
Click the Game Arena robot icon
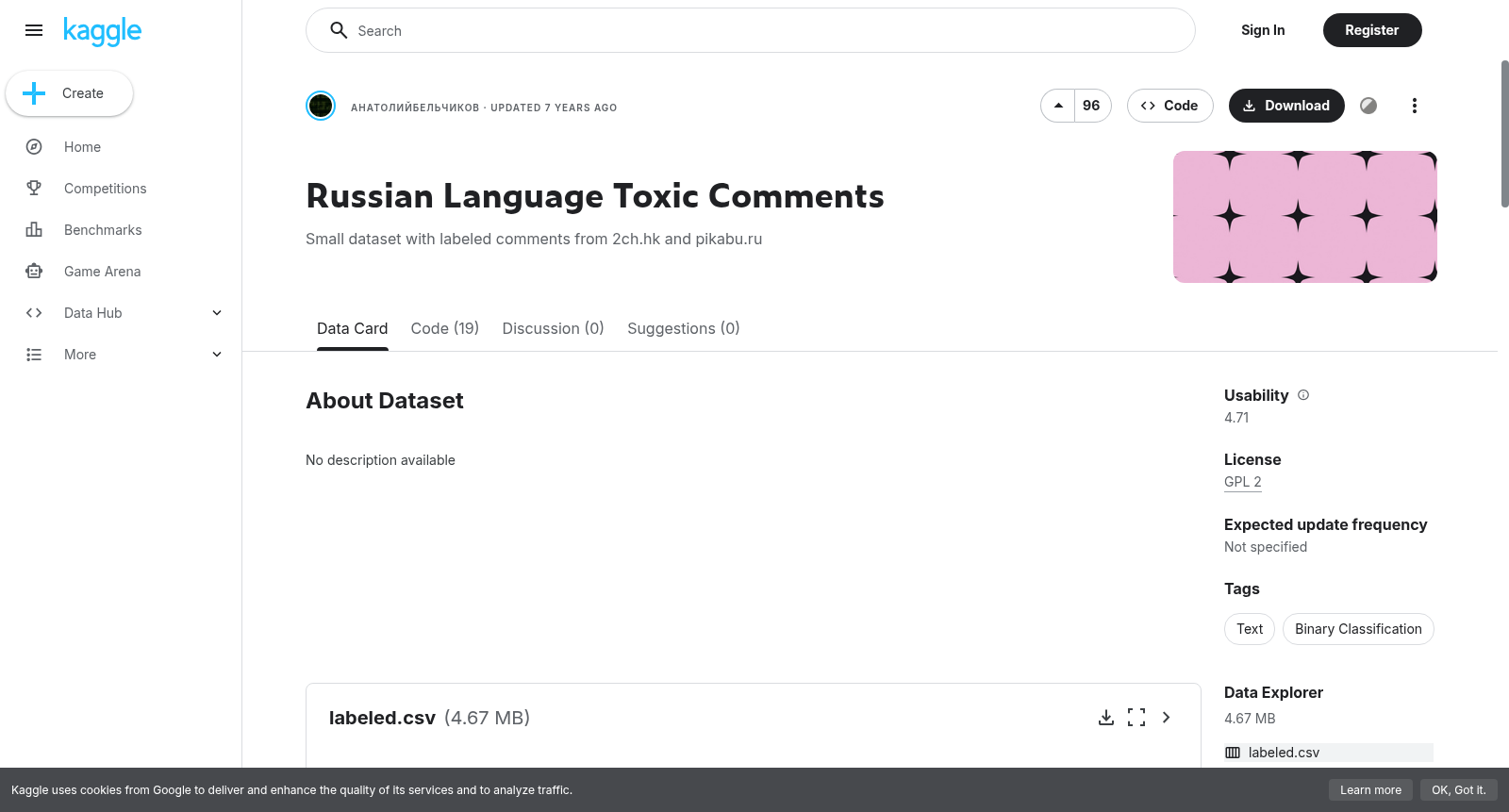[x=34, y=272]
